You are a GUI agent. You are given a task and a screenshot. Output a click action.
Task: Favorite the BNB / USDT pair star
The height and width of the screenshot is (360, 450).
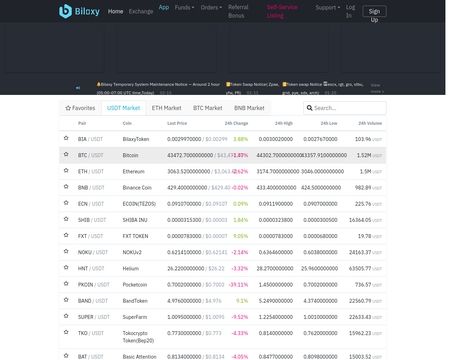pos(66,187)
